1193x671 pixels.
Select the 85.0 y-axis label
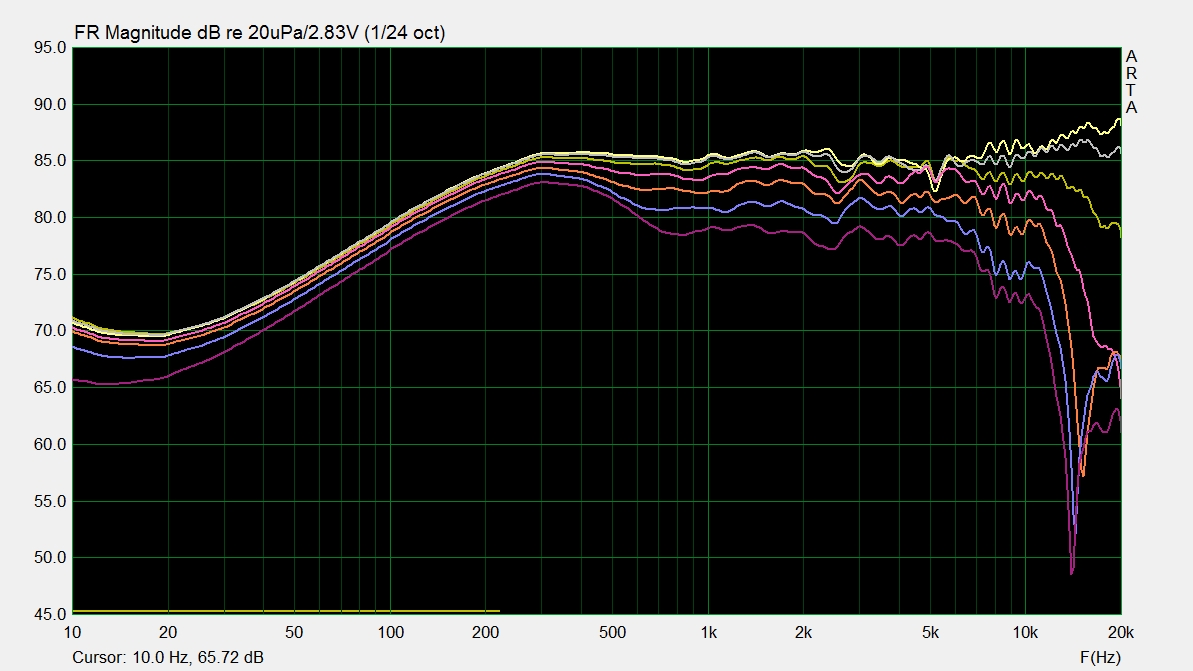pyautogui.click(x=48, y=161)
